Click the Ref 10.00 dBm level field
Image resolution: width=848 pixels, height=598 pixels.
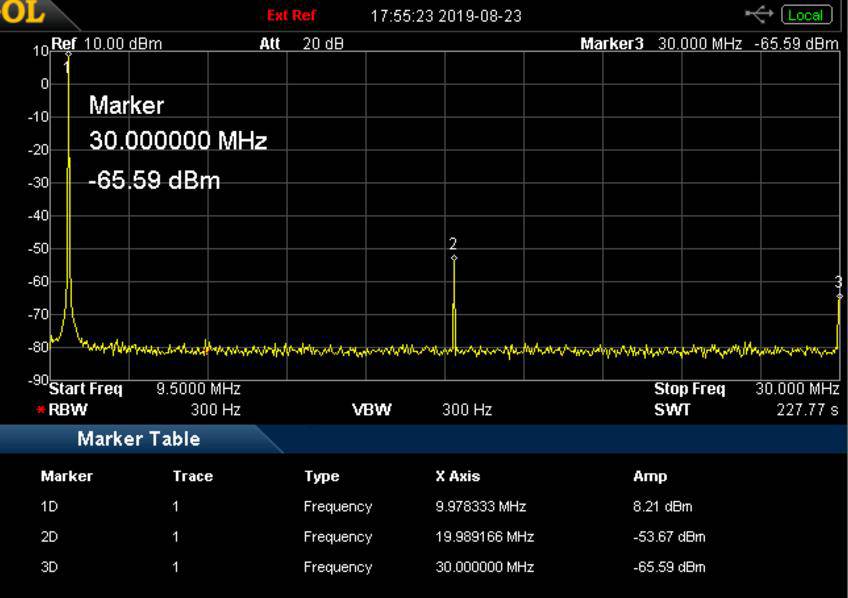pos(106,44)
